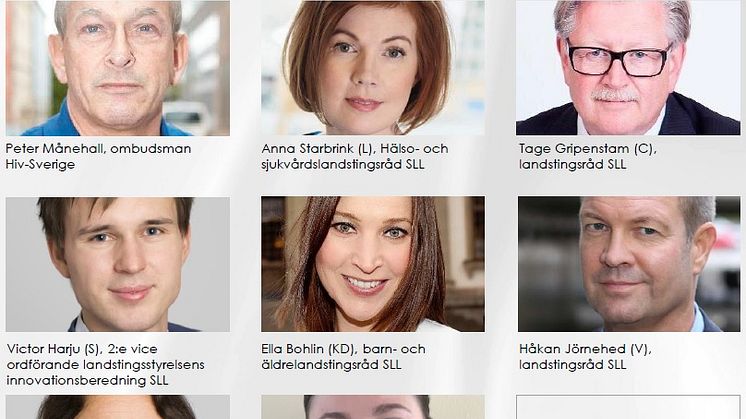Click caption 'Tage Gripenstam (C),'
Viewport: 746px width, 419px height.
click(588, 148)
